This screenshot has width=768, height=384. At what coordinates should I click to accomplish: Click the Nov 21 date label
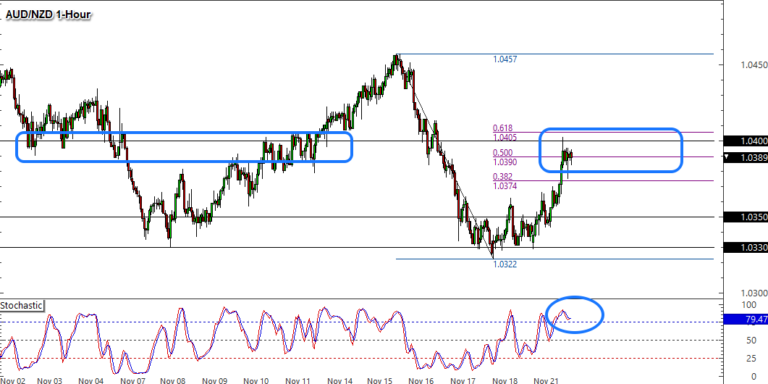pyautogui.click(x=547, y=381)
